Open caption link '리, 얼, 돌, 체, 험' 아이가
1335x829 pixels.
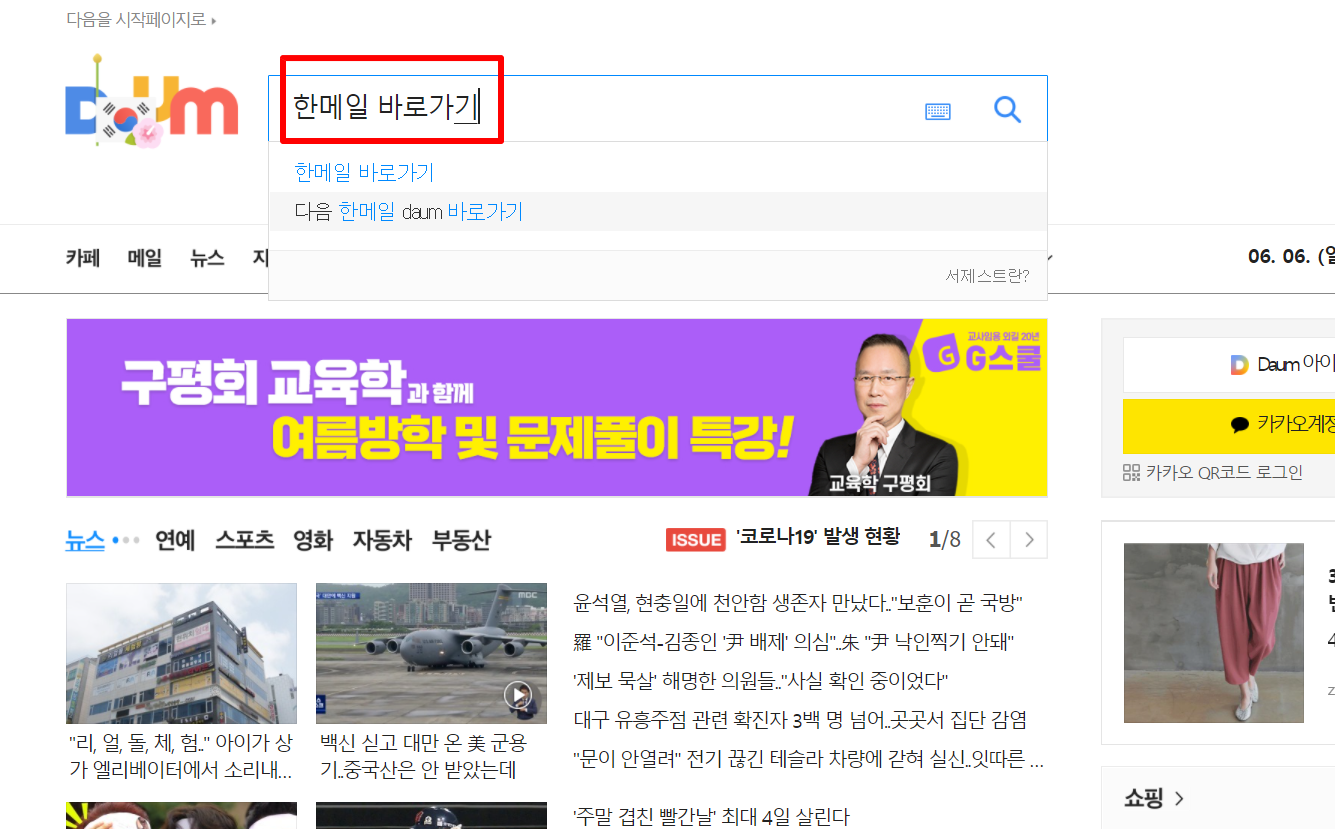point(181,757)
